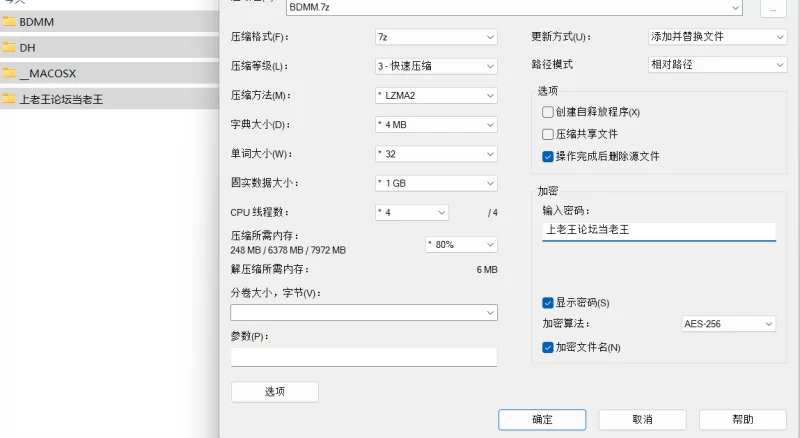Click the BDMM folder icon
This screenshot has height=438, width=800.
coord(9,21)
